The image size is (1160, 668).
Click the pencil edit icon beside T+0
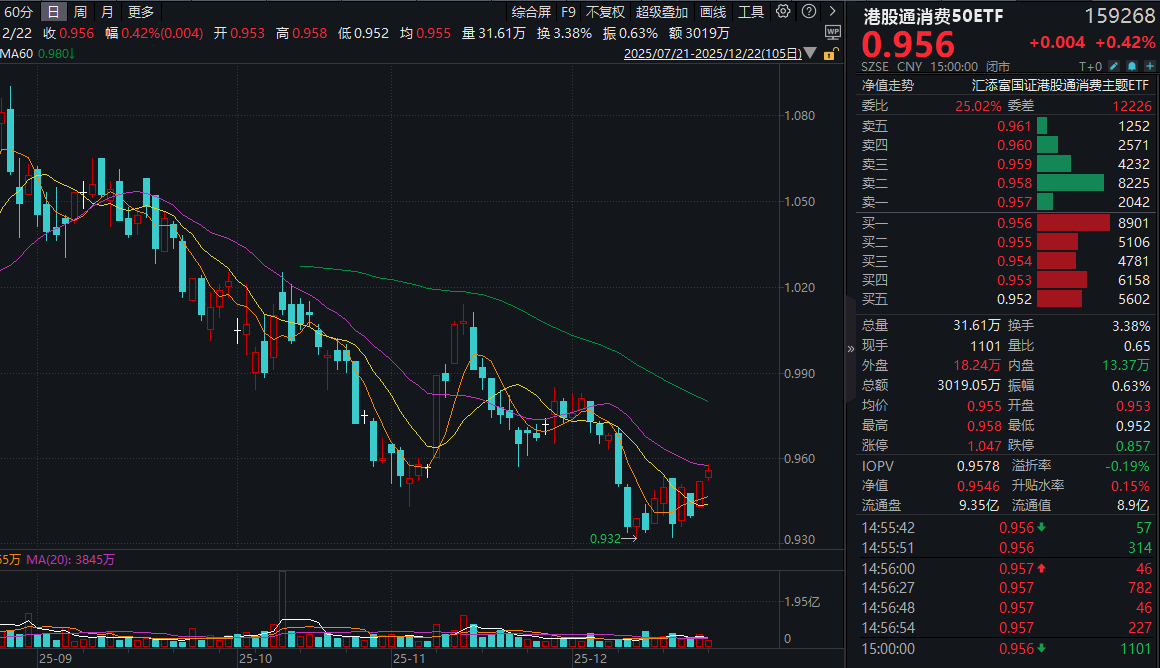[1114, 66]
